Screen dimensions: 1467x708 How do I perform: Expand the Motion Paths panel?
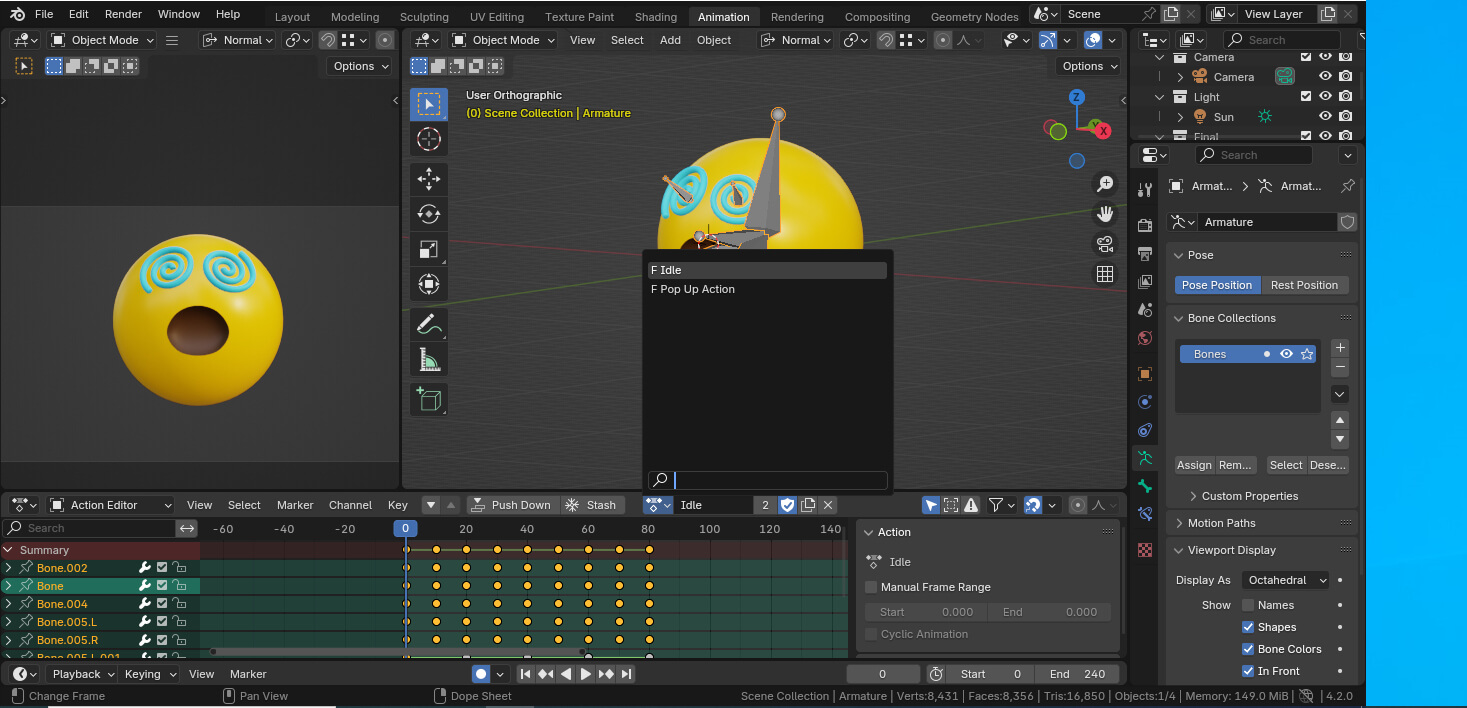pos(1221,523)
